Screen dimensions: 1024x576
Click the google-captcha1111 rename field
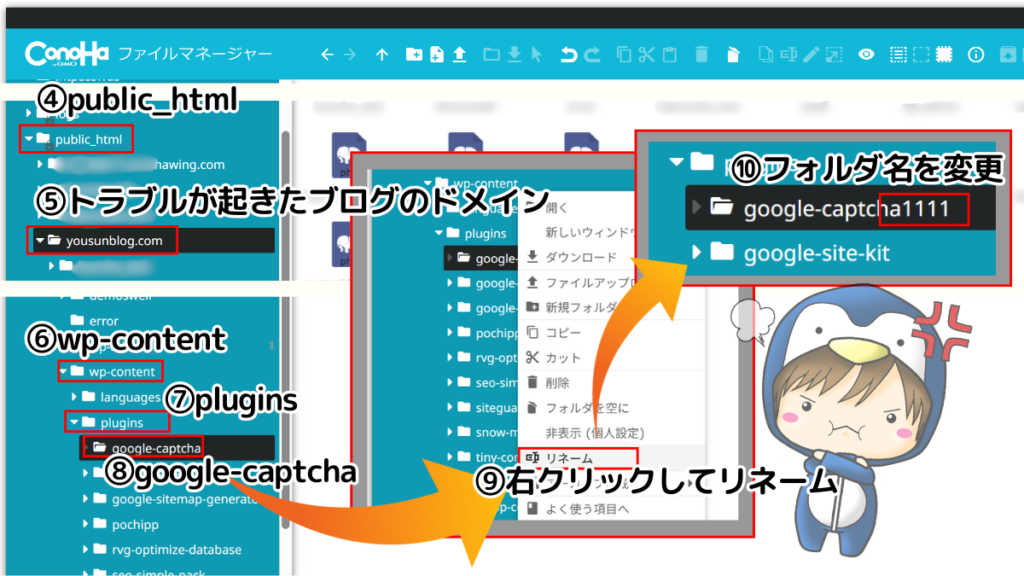coord(846,208)
